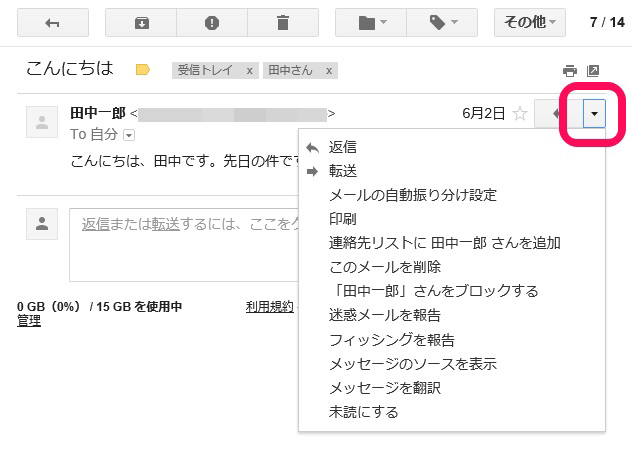The height and width of the screenshot is (456, 632).
Task: Choose メールの自動振り分け設定 menu item
Action: [x=412, y=195]
